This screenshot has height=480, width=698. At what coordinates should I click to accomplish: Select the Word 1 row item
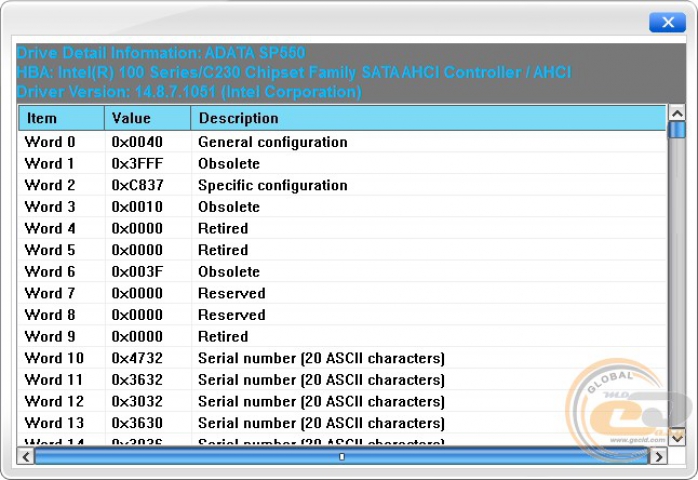tap(49, 163)
